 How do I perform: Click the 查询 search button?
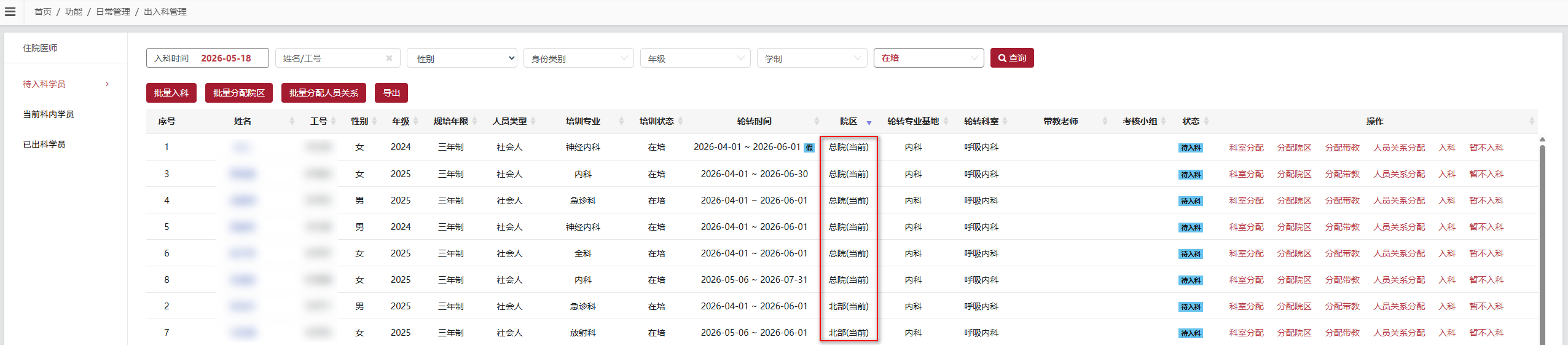(x=1012, y=58)
